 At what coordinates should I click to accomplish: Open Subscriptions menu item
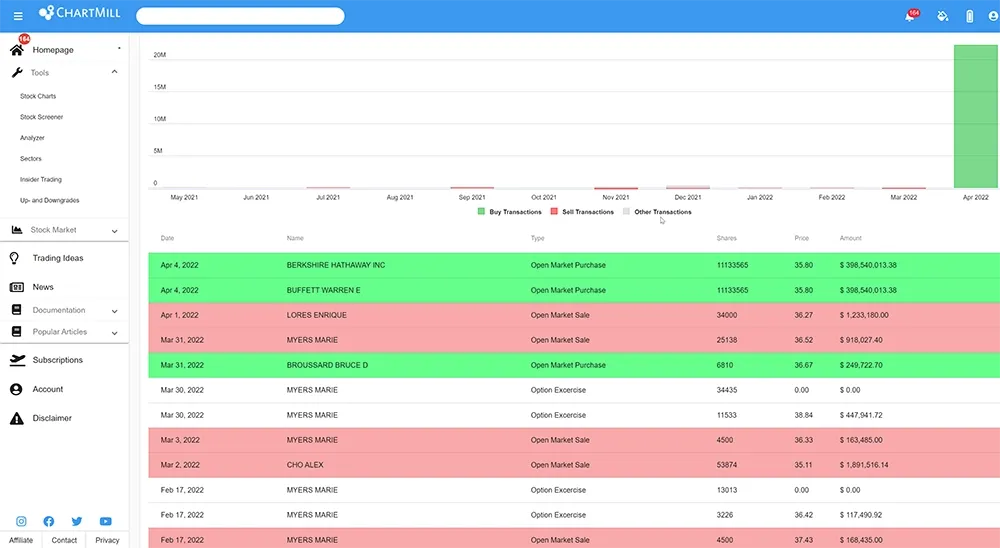(57, 360)
